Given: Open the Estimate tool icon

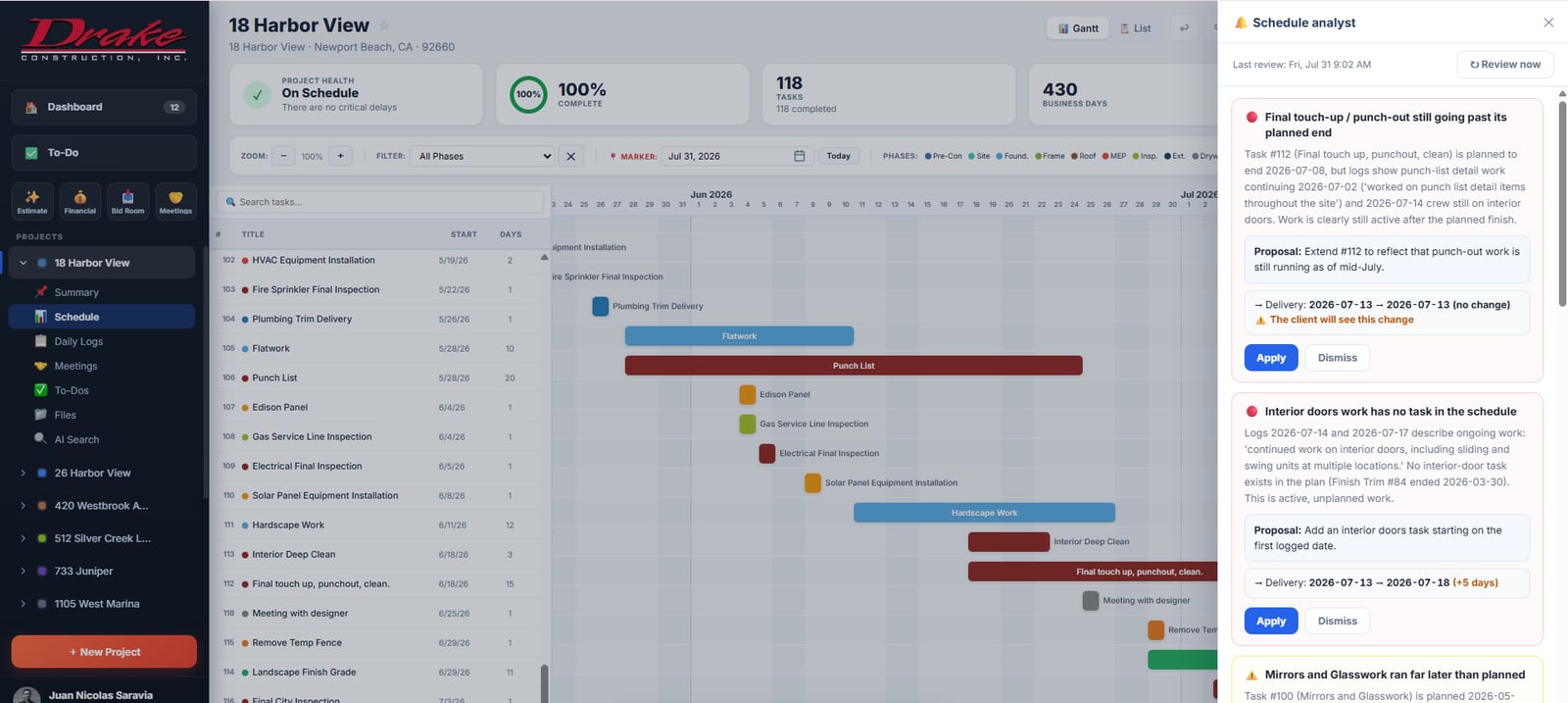Looking at the screenshot, I should [x=32, y=201].
